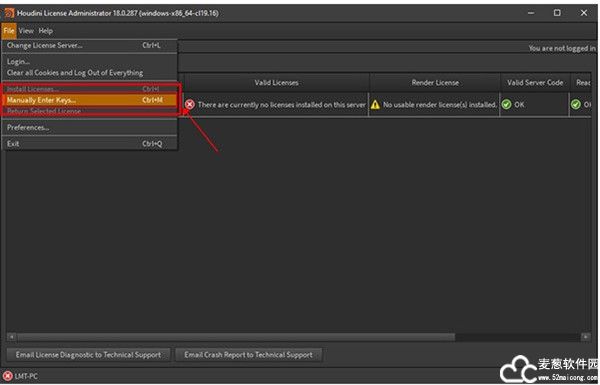Click the Houdini logo icon in title bar
The width and height of the screenshot is (600, 385).
[x=9, y=13]
